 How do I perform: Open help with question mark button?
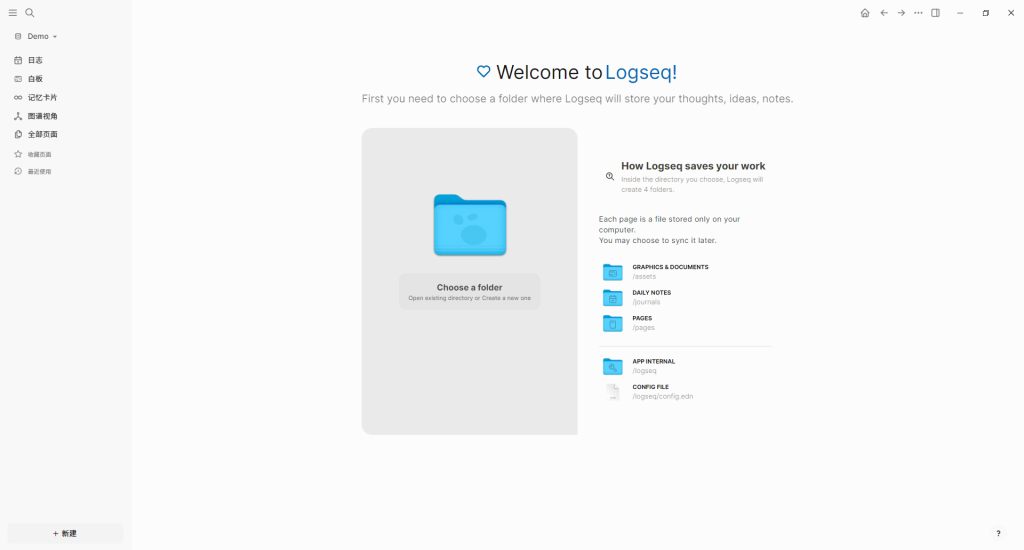click(x=998, y=534)
